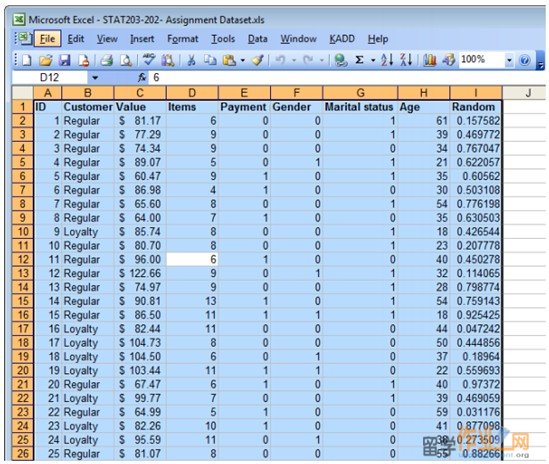Image resolution: width=549 pixels, height=464 pixels.
Task: Select column G header
Action: click(x=360, y=93)
